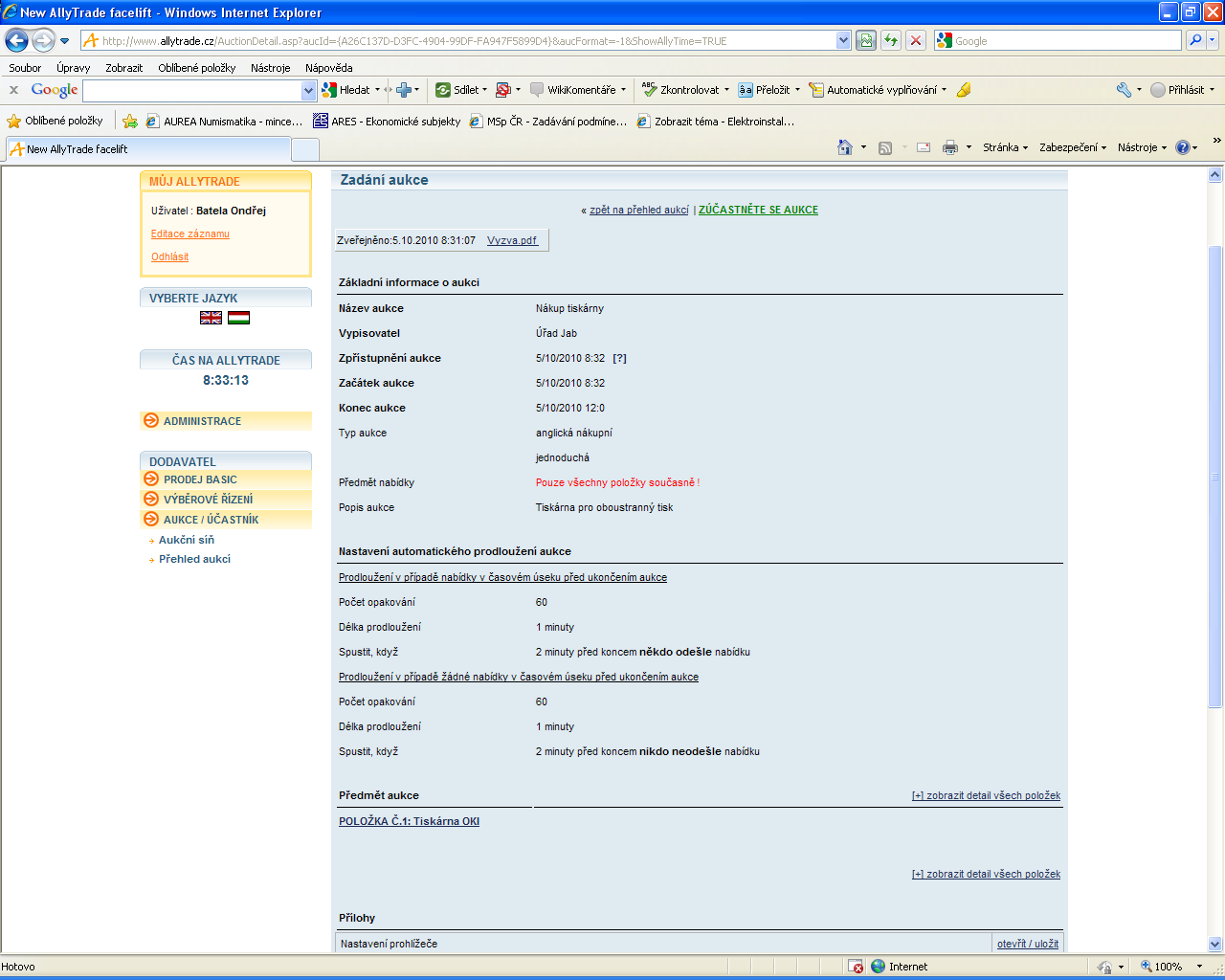Image resolution: width=1225 pixels, height=980 pixels.
Task: Click the browser Back arrow button
Action: point(17,40)
